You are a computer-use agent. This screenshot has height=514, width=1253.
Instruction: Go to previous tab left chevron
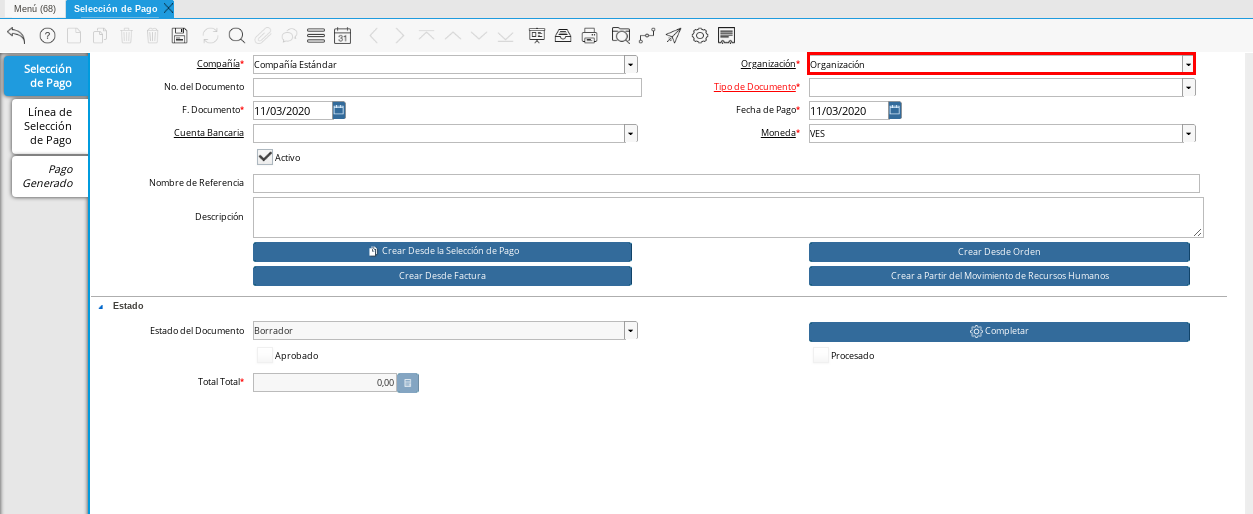click(374, 35)
